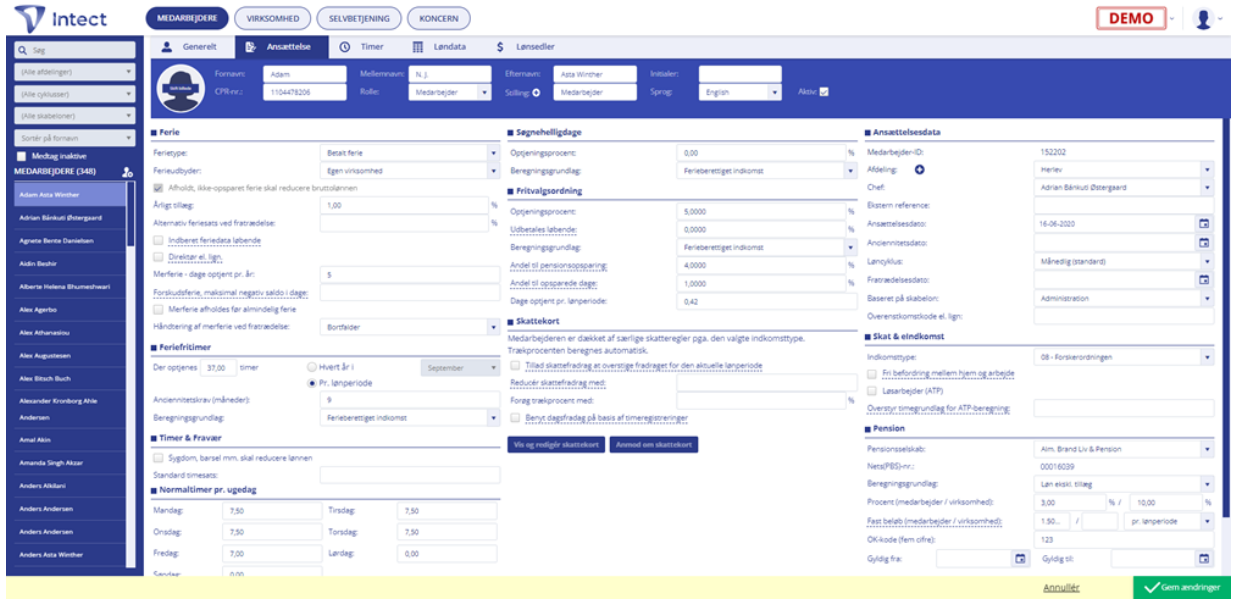The image size is (1233, 602).
Task: Open calendar picker for Gyldig fra
Action: point(1020,559)
